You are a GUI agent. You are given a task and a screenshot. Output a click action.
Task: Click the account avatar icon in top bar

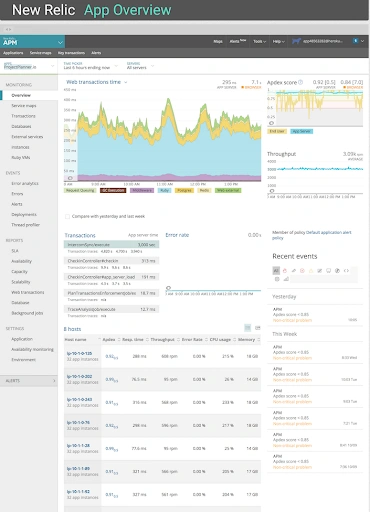[355, 41]
